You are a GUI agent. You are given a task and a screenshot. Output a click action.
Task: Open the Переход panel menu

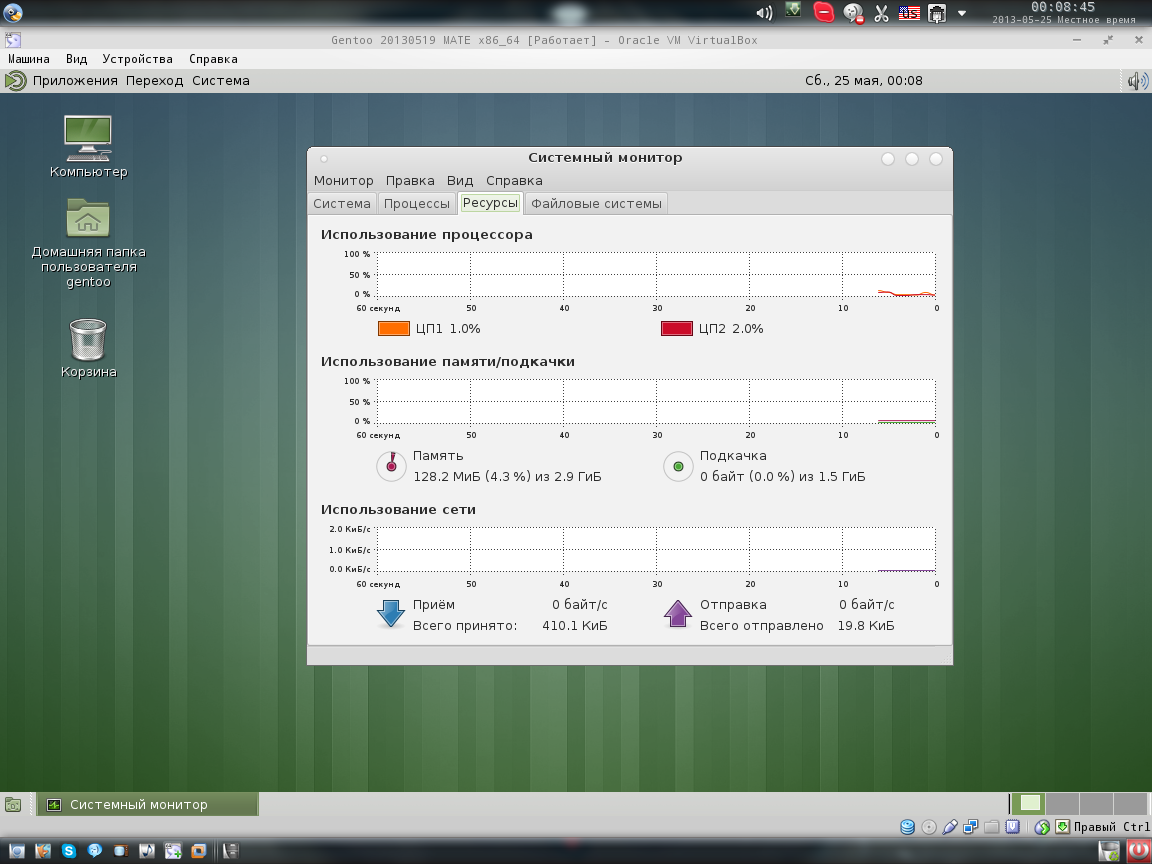click(x=154, y=81)
